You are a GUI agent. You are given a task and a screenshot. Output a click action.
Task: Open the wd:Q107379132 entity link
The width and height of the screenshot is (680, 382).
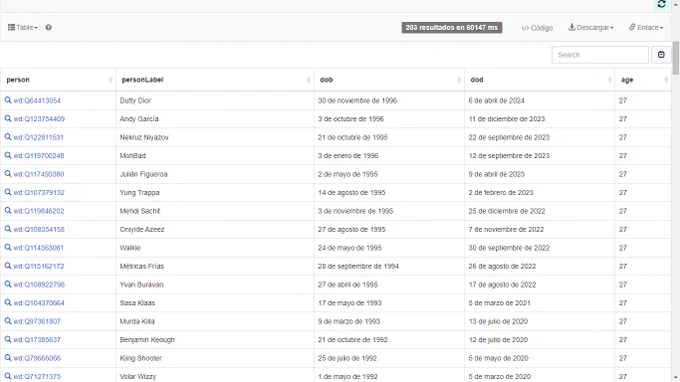point(39,193)
